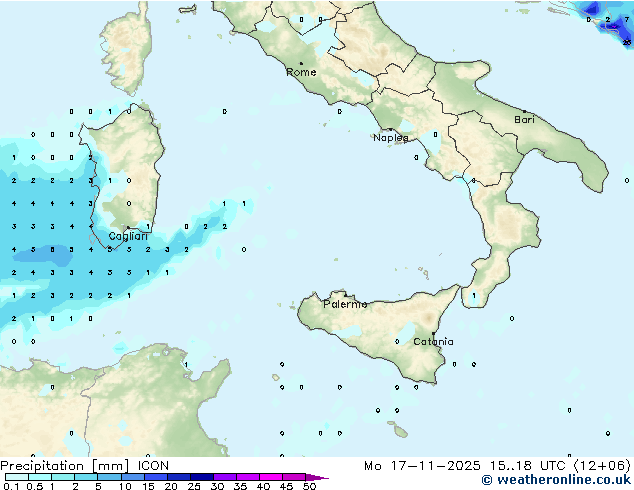The width and height of the screenshot is (634, 490).
Task: Click the '(12+06)' model run text
Action: click(x=602, y=466)
